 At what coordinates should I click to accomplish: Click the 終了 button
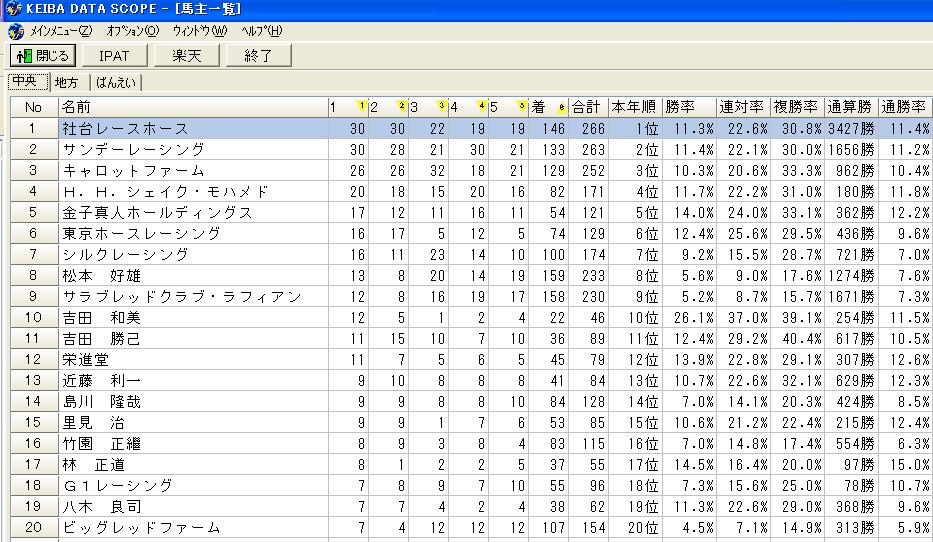coord(259,56)
